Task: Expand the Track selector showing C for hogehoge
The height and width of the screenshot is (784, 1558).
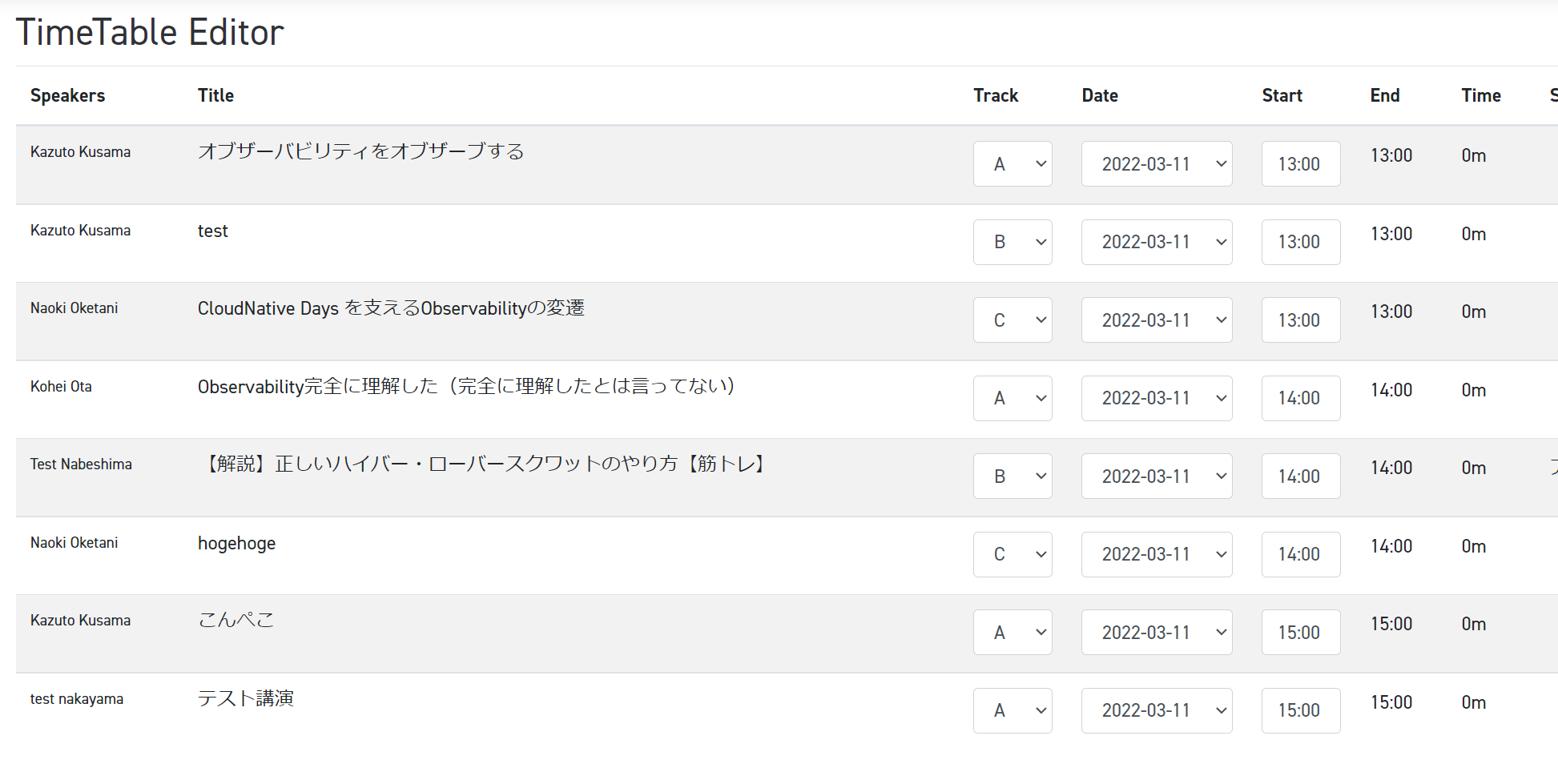Action: click(x=1012, y=554)
